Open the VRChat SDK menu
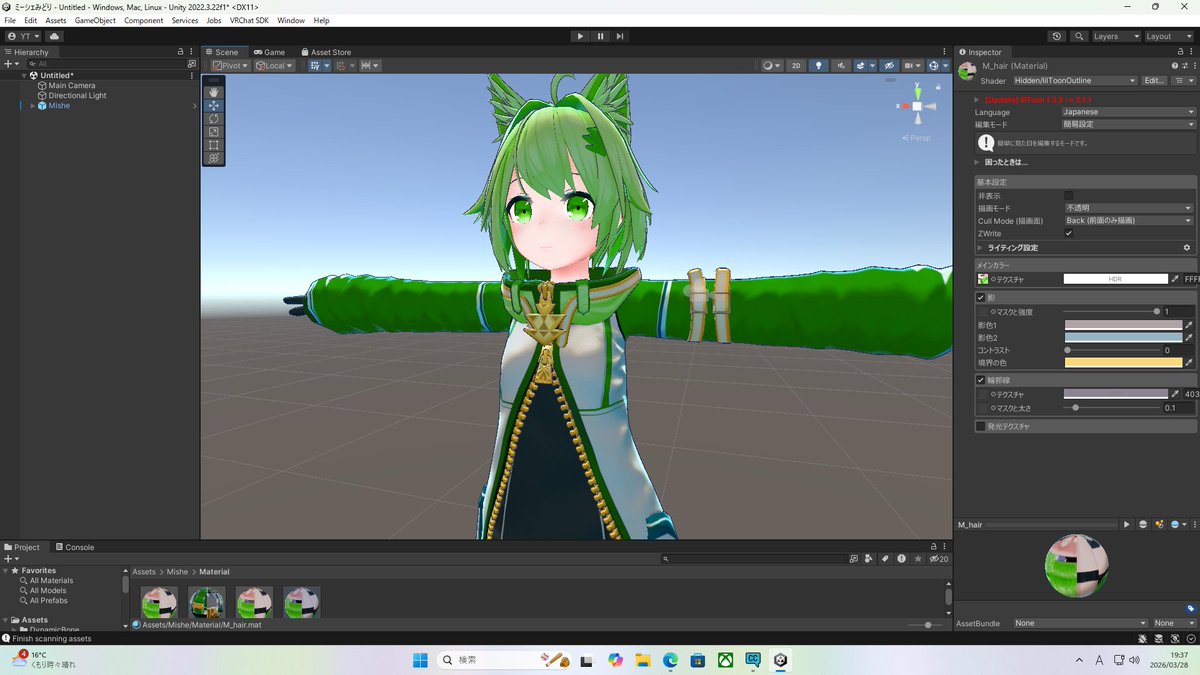Image resolution: width=1200 pixels, height=675 pixels. (250, 20)
